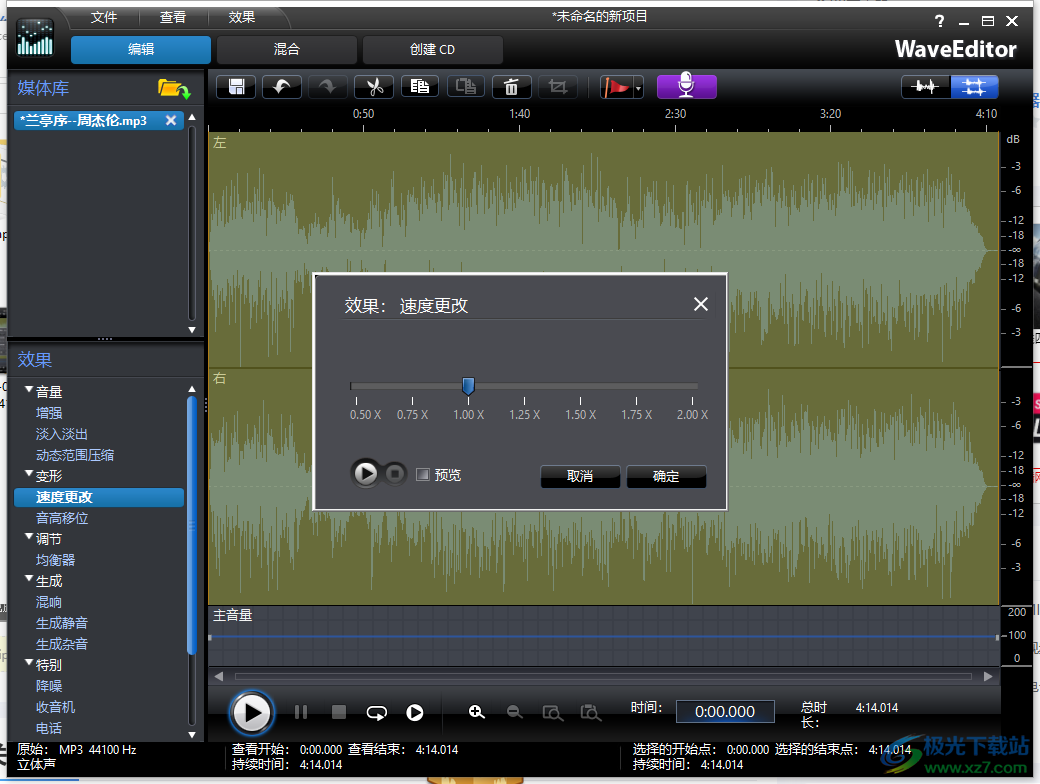Screen dimensions: 1040x784
Task: Click the zoom in magnifier icon
Action: pos(477,712)
